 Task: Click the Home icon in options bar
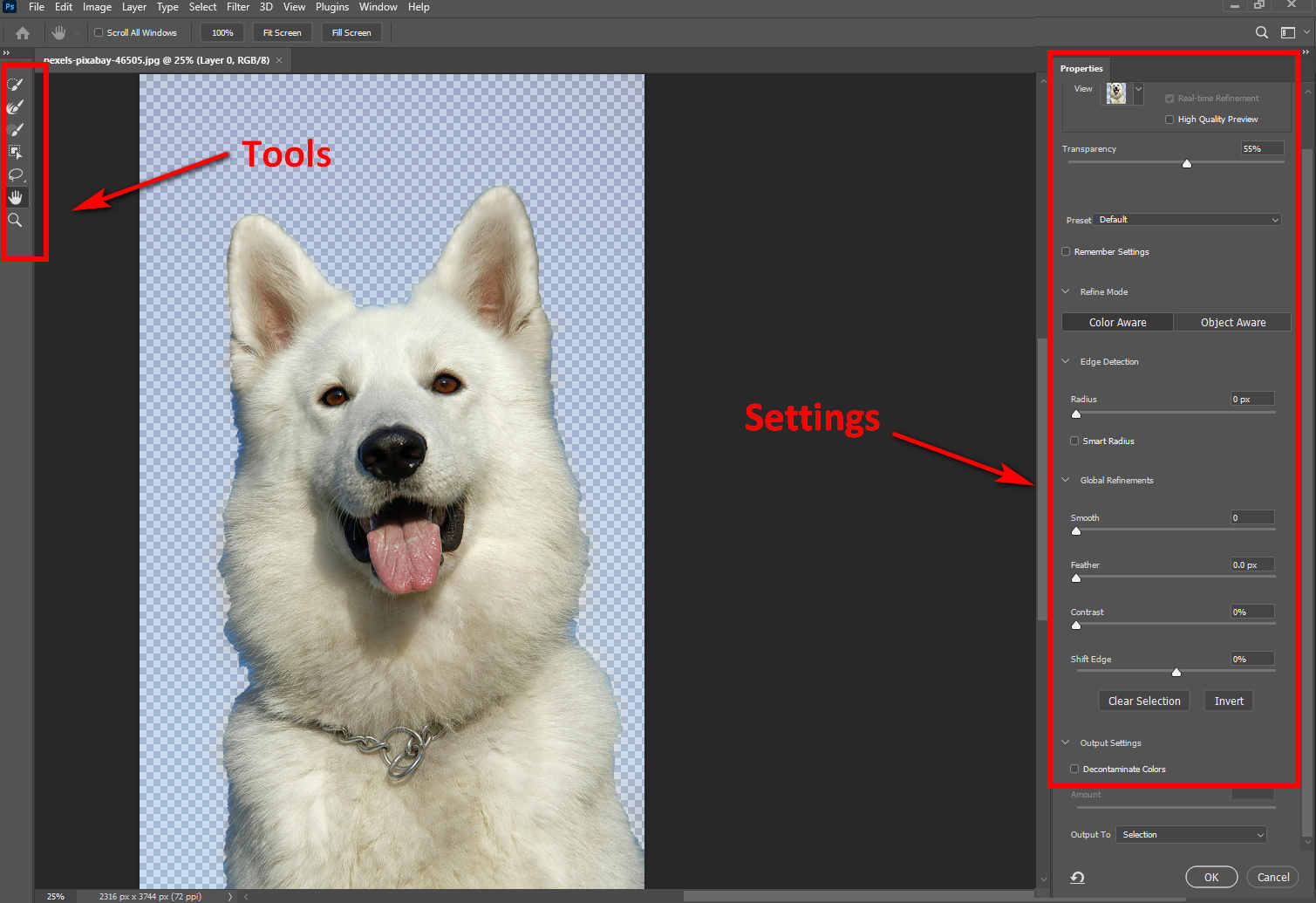point(23,33)
